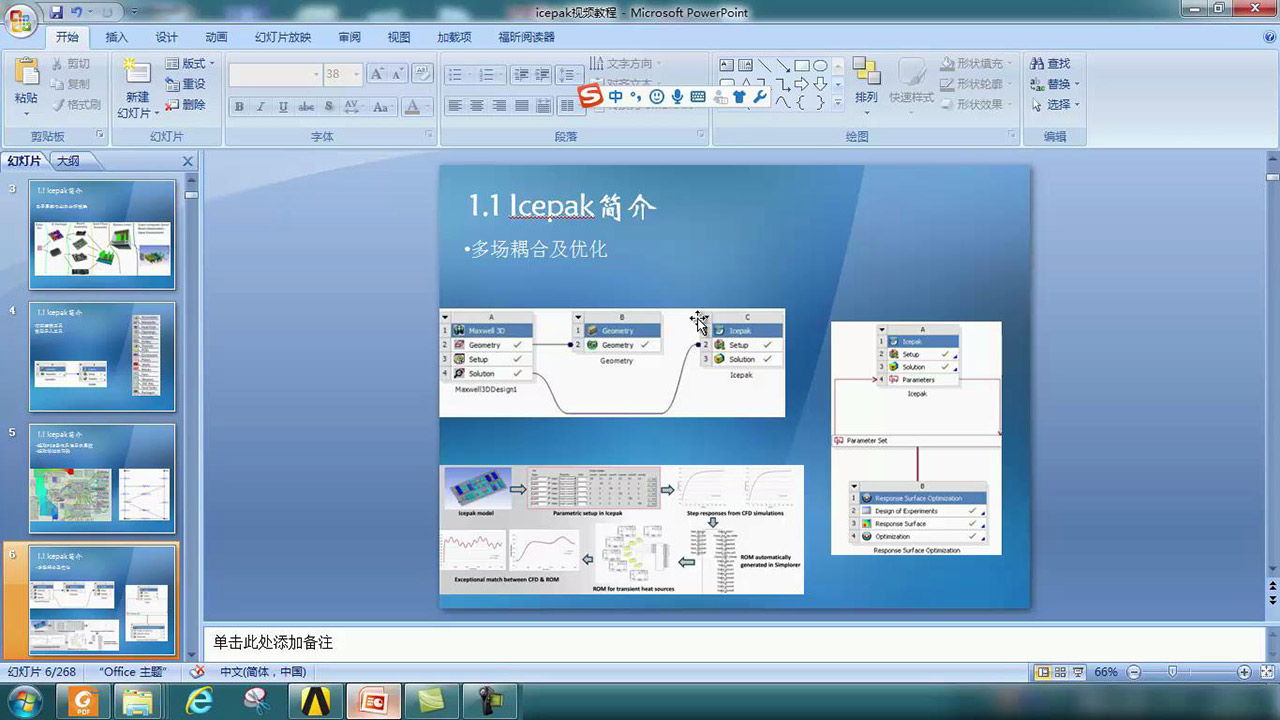
Task: Select text box shape in gallery
Action: tap(728, 66)
